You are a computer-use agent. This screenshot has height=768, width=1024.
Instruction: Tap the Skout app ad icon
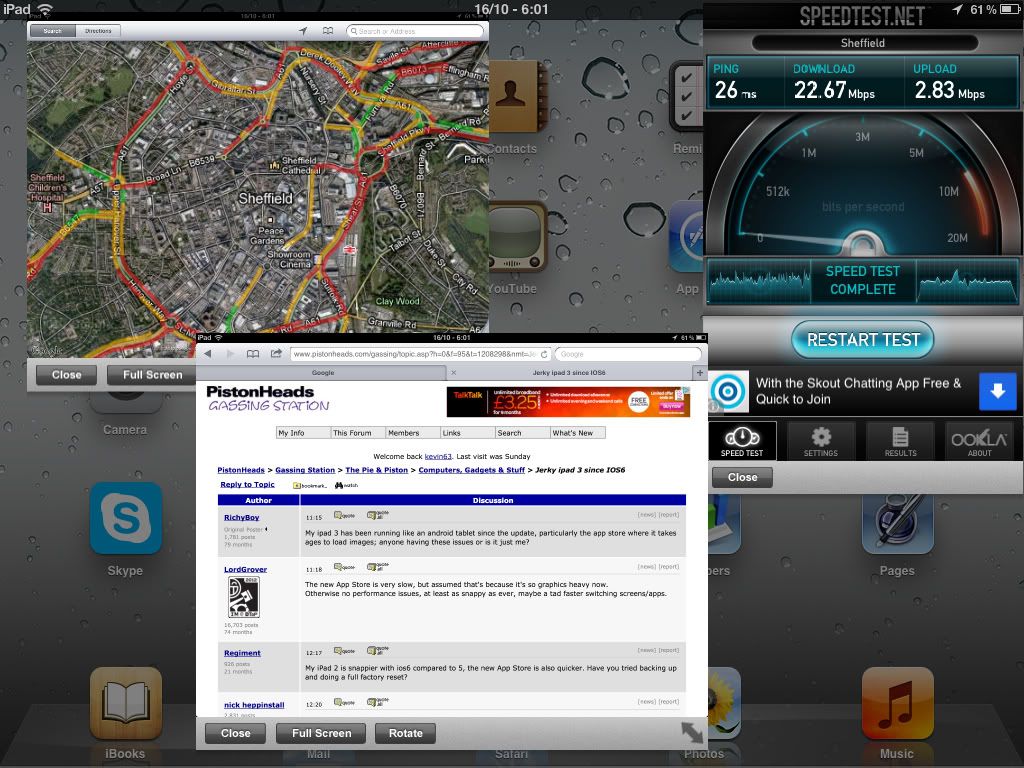[728, 392]
